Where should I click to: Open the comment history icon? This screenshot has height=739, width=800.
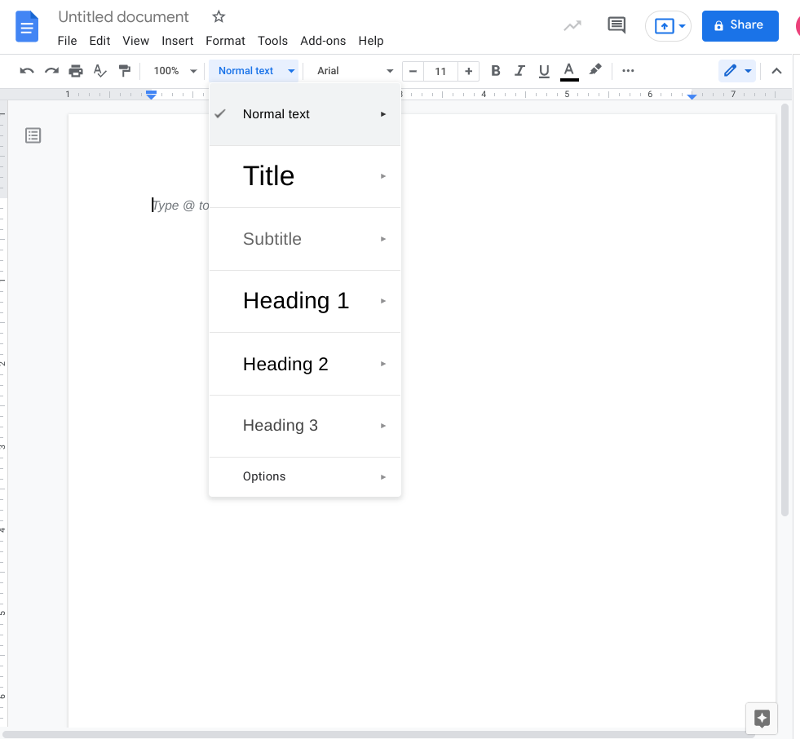point(617,26)
